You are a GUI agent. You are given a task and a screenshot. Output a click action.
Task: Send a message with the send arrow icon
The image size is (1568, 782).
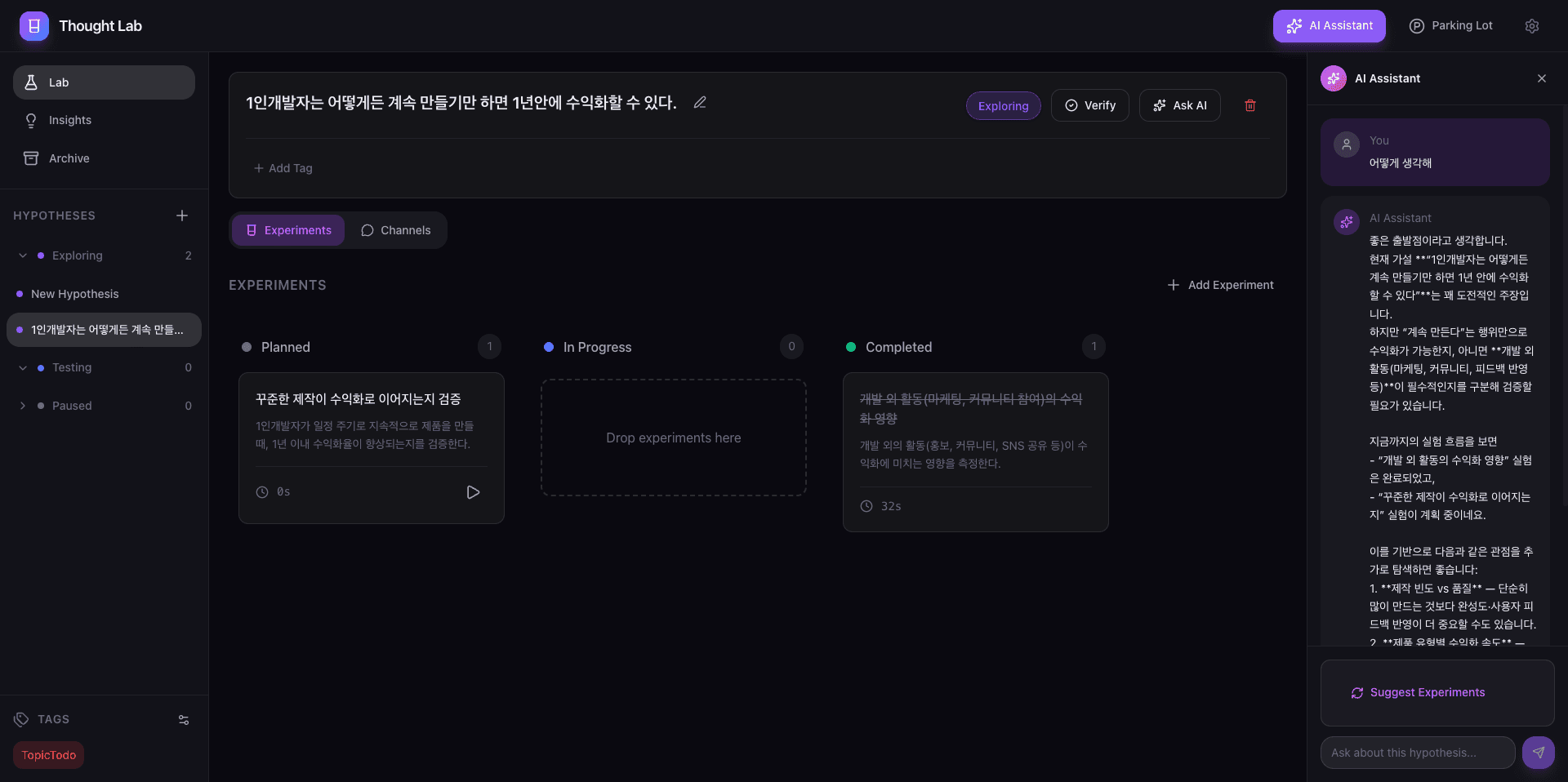[1539, 753]
